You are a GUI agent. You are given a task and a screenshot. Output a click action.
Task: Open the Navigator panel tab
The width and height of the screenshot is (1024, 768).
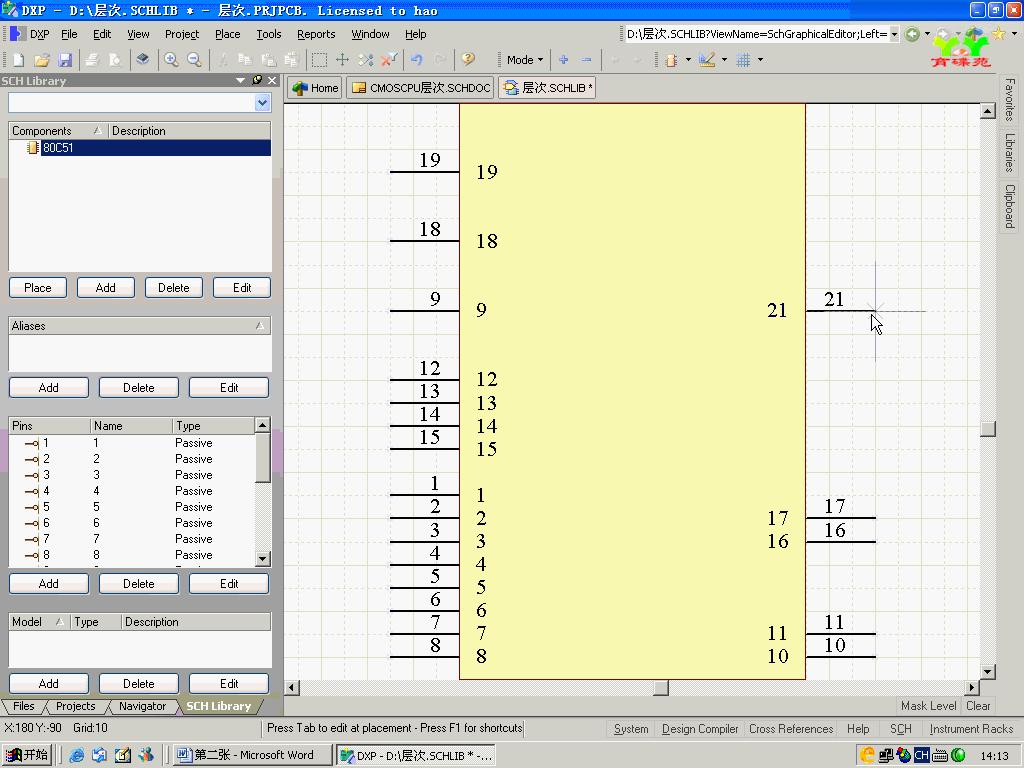click(142, 706)
